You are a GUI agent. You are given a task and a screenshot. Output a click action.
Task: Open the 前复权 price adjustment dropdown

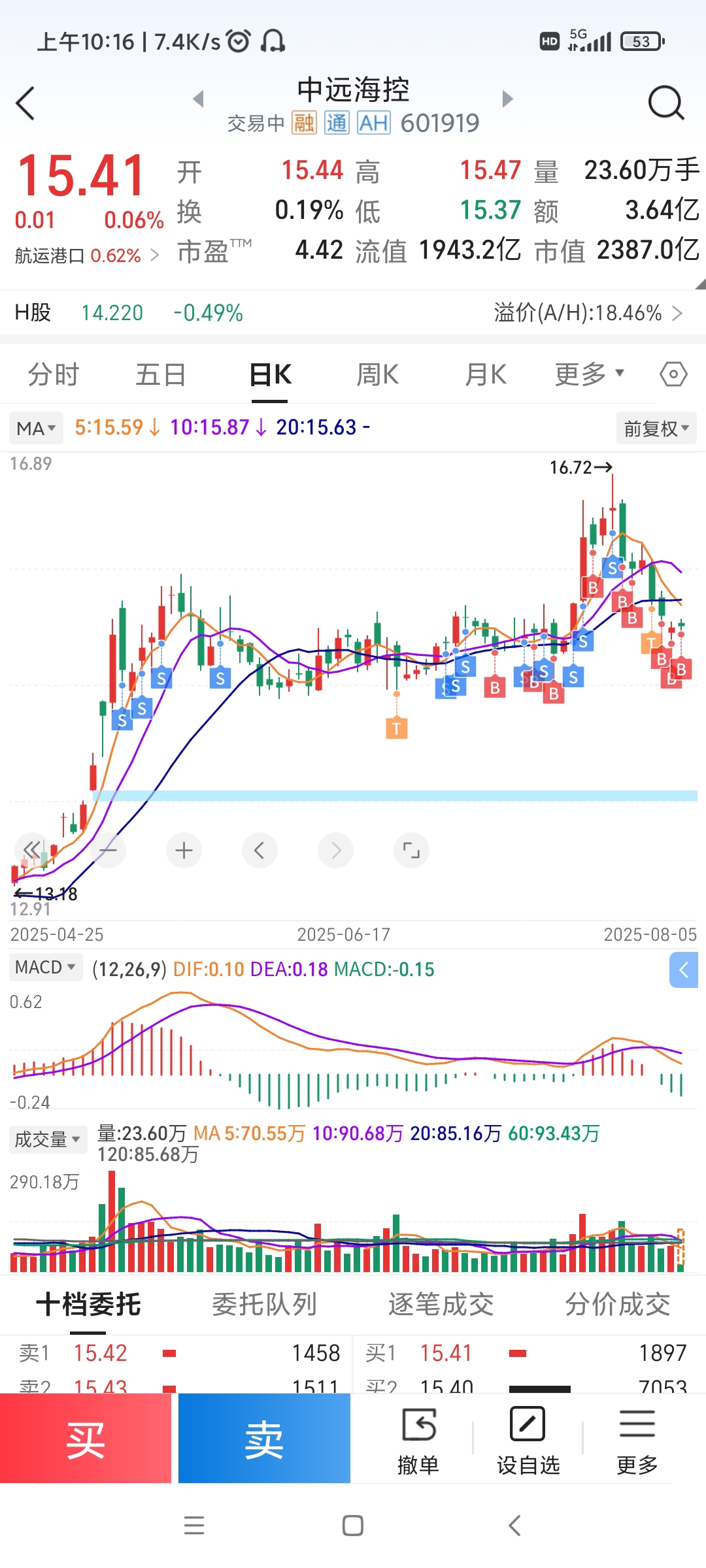(656, 429)
